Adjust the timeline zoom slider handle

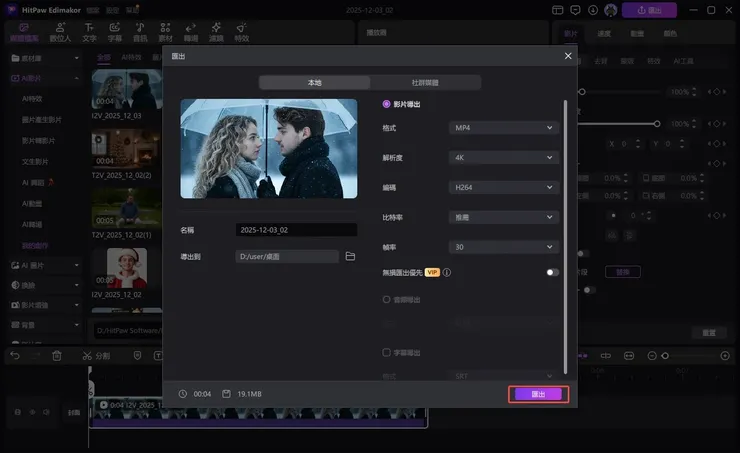(x=665, y=355)
